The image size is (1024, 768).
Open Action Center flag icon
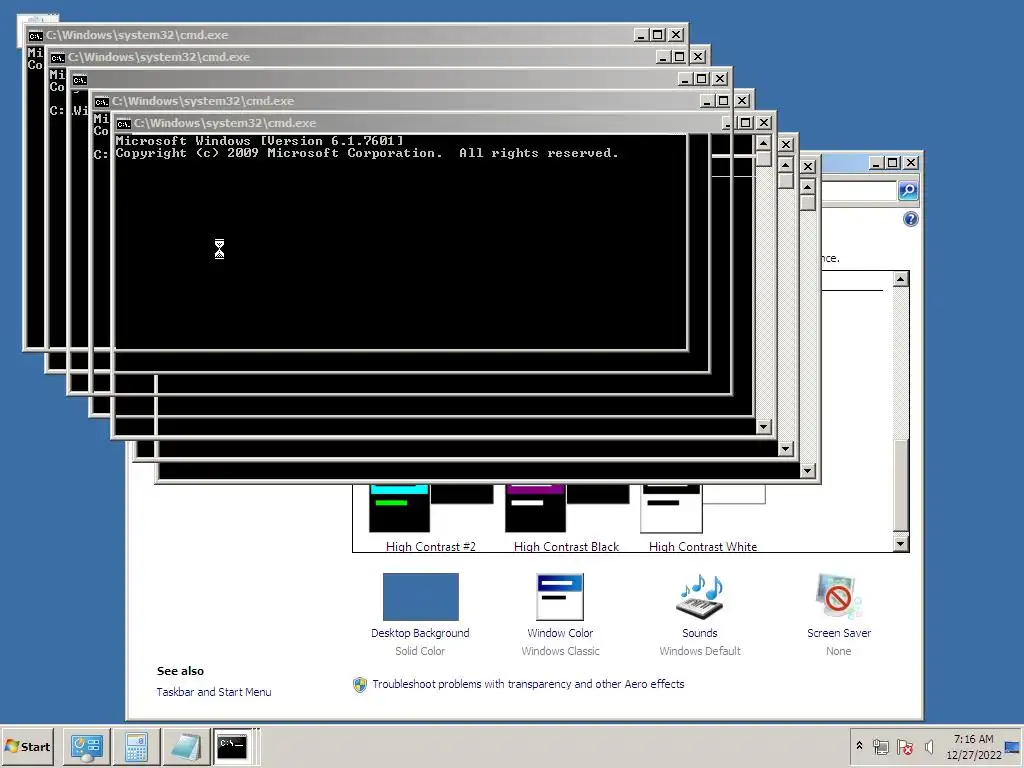click(x=904, y=746)
